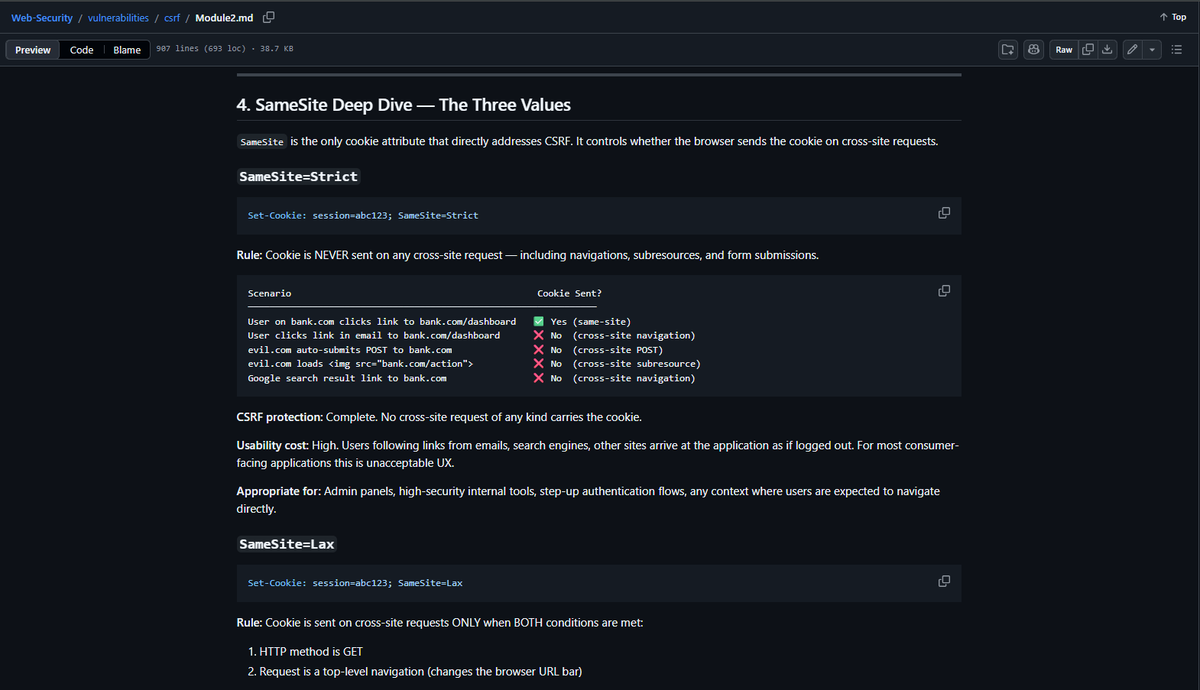Copy the SameSite=Lax Set-Cookie code block

(943, 581)
